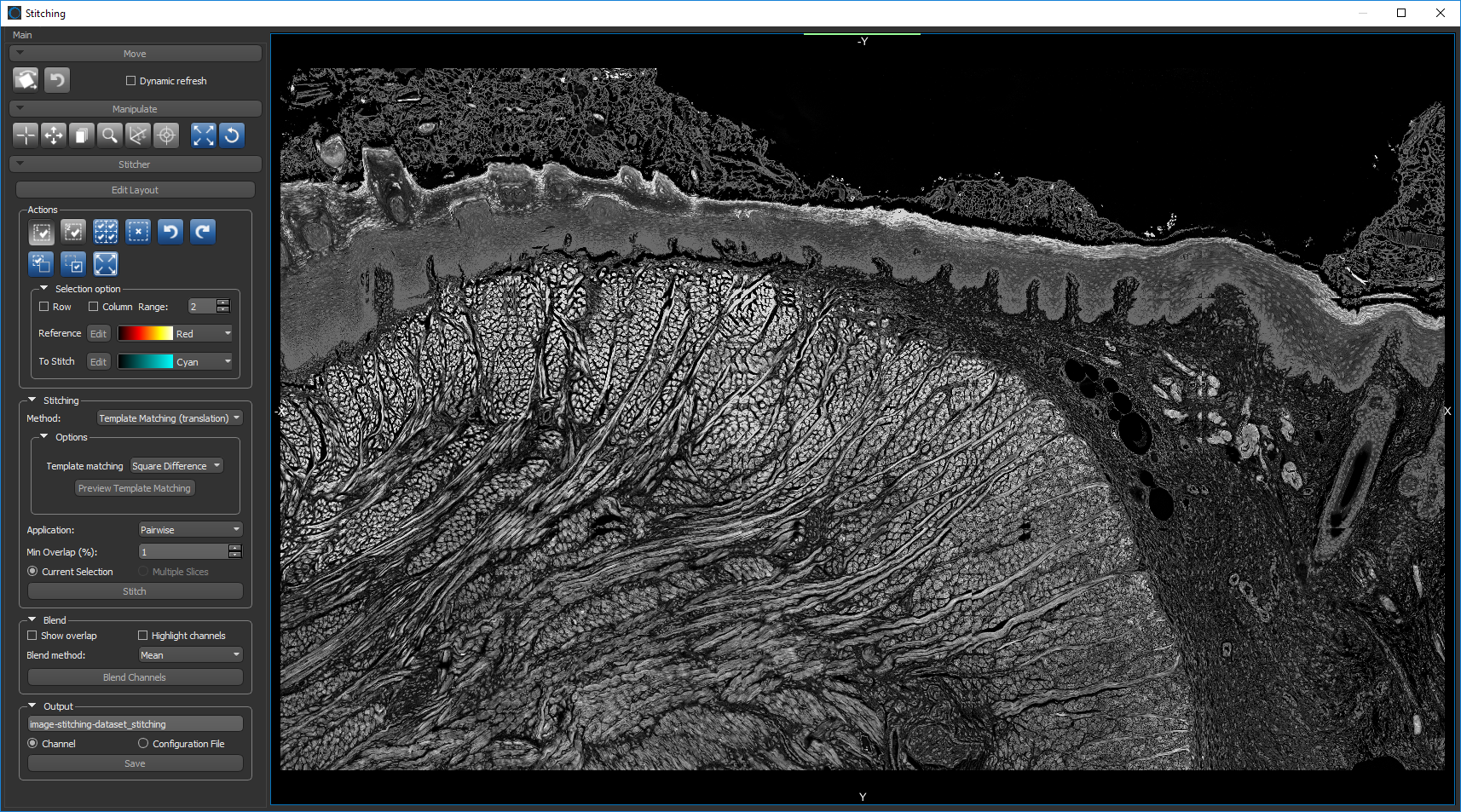
Task: Click the reset view icon in Manipulate
Action: click(232, 135)
